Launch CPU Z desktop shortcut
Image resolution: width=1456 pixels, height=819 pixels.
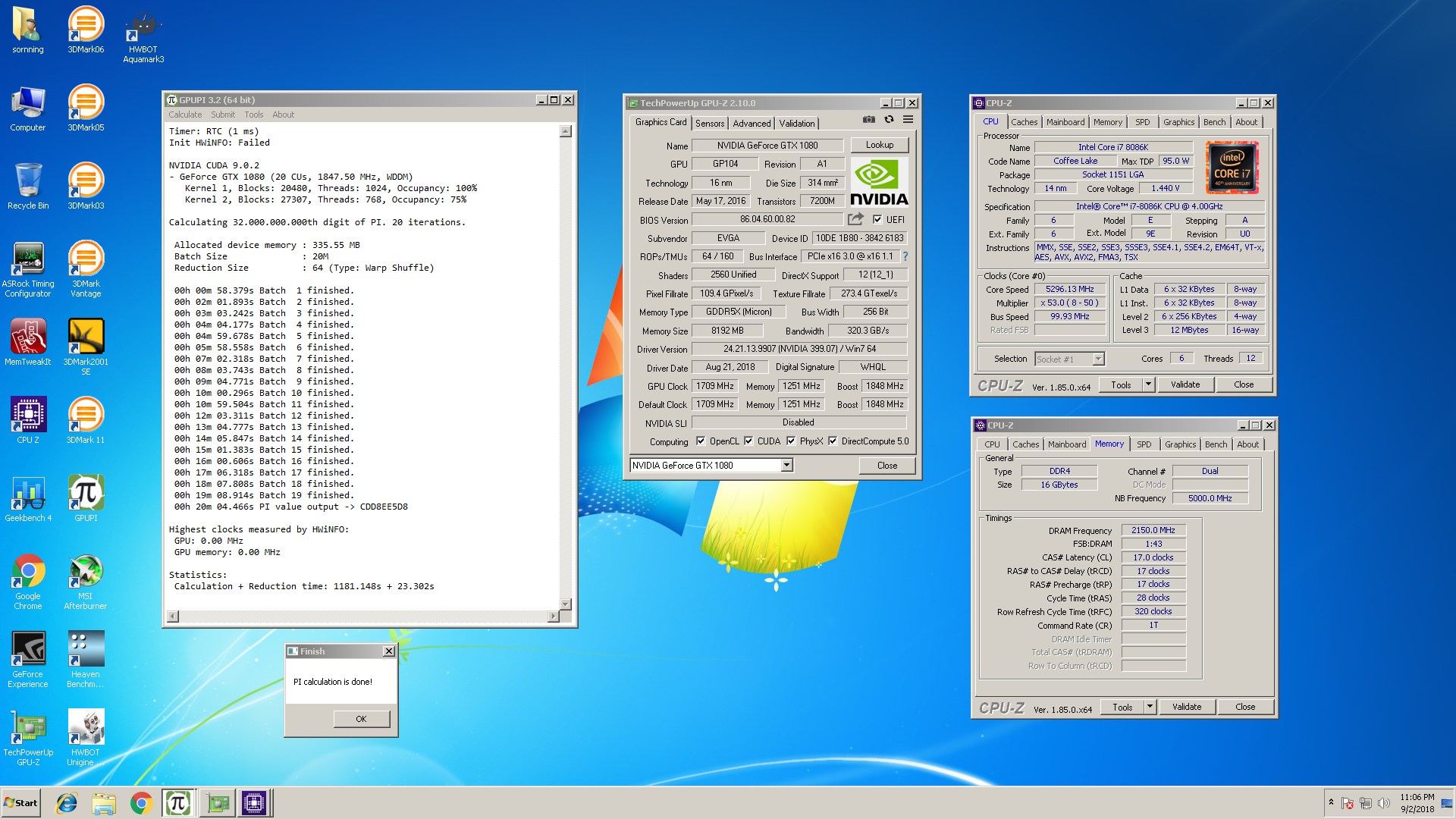click(x=27, y=421)
